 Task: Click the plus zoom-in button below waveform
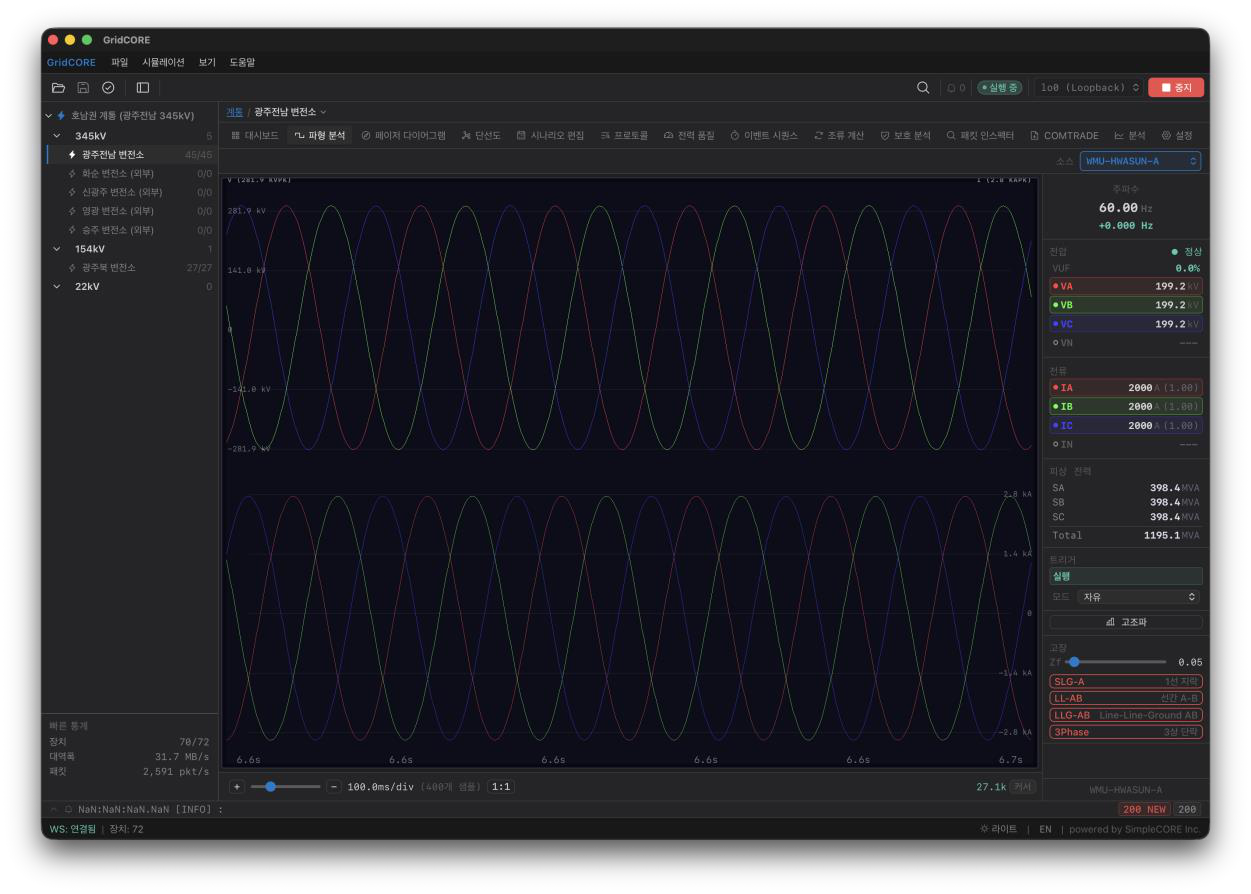(237, 787)
